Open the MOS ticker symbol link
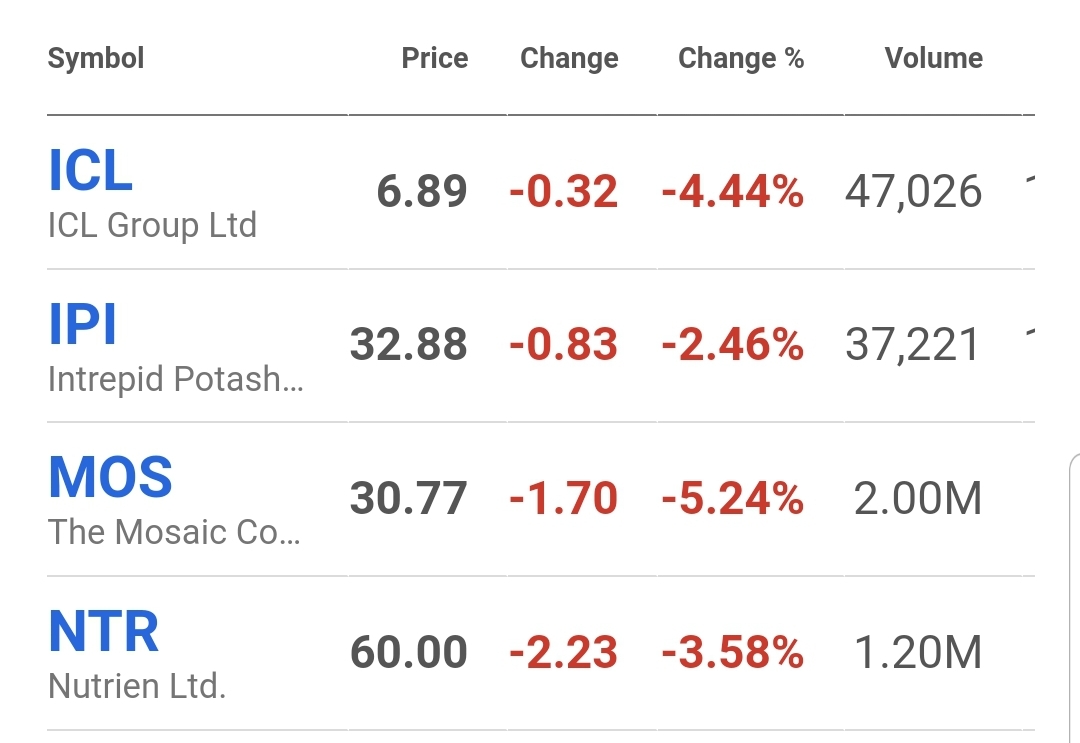This screenshot has width=1080, height=743. (x=111, y=477)
